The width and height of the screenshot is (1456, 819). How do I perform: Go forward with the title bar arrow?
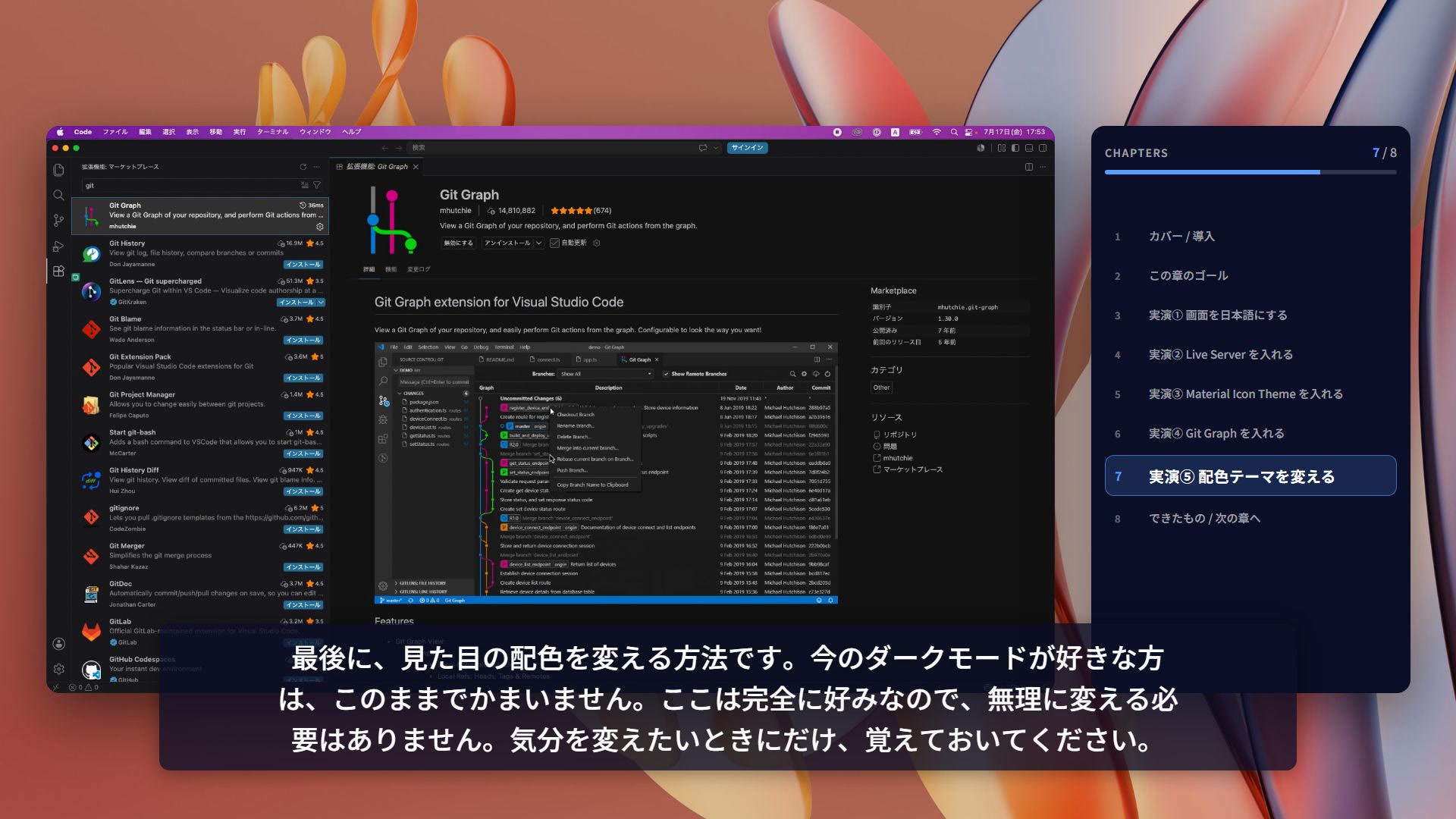point(398,148)
